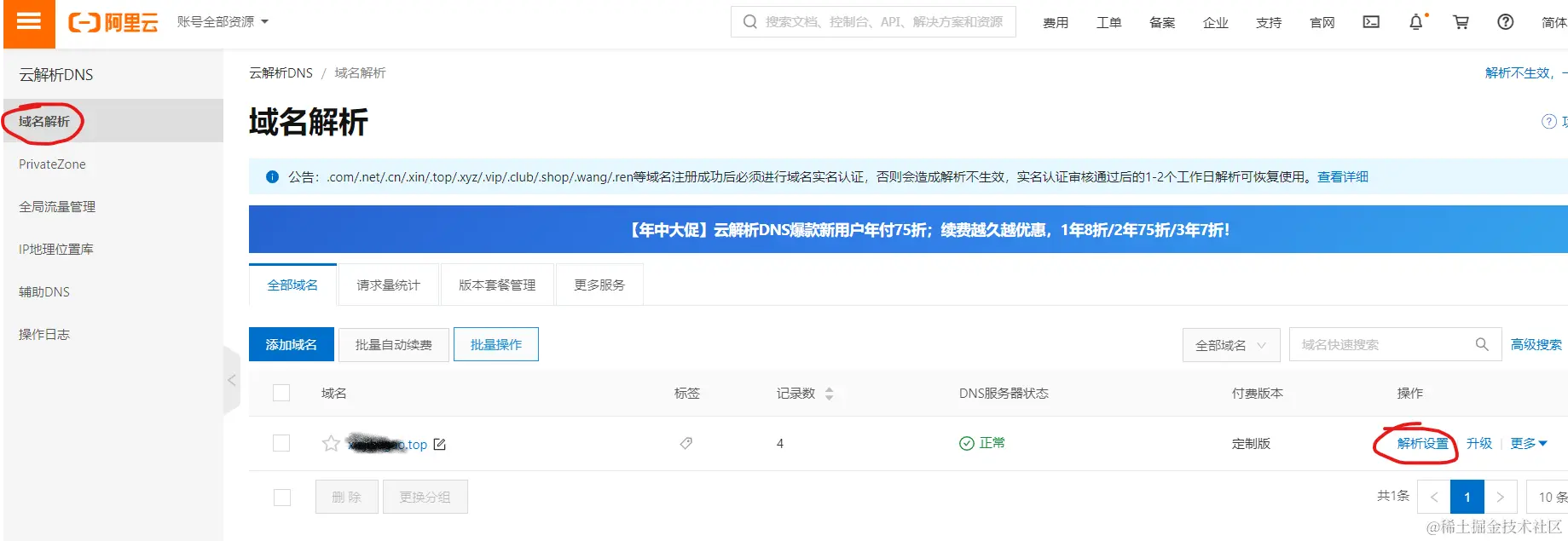
Task: Click the 更换分组 button
Action: point(425,497)
